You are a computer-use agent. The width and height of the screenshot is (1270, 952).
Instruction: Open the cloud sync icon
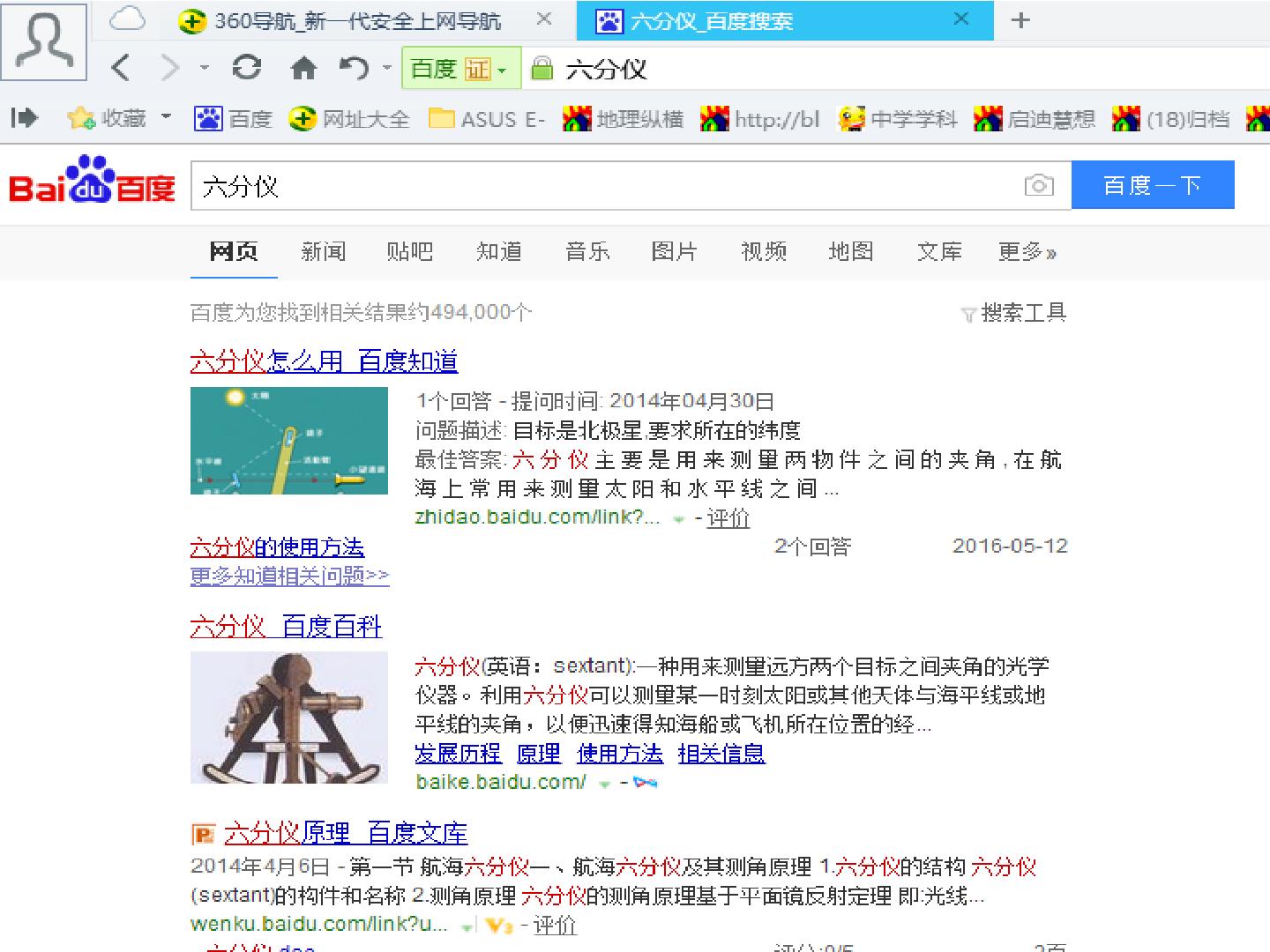[x=127, y=20]
